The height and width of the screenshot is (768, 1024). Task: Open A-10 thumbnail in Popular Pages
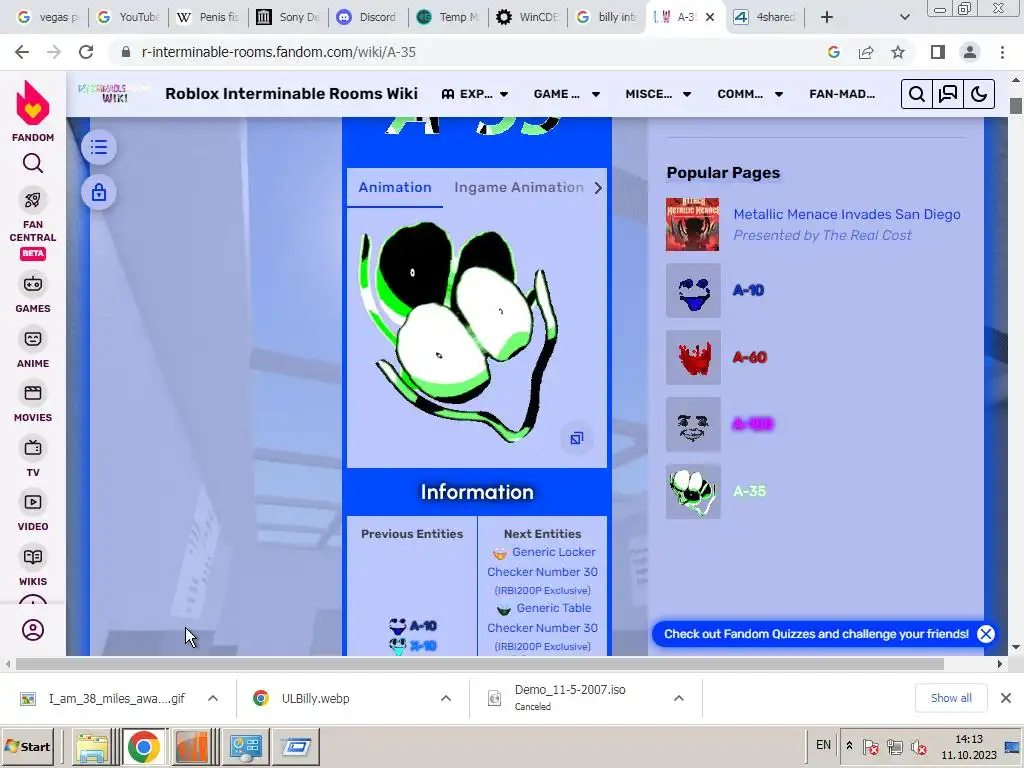click(693, 291)
